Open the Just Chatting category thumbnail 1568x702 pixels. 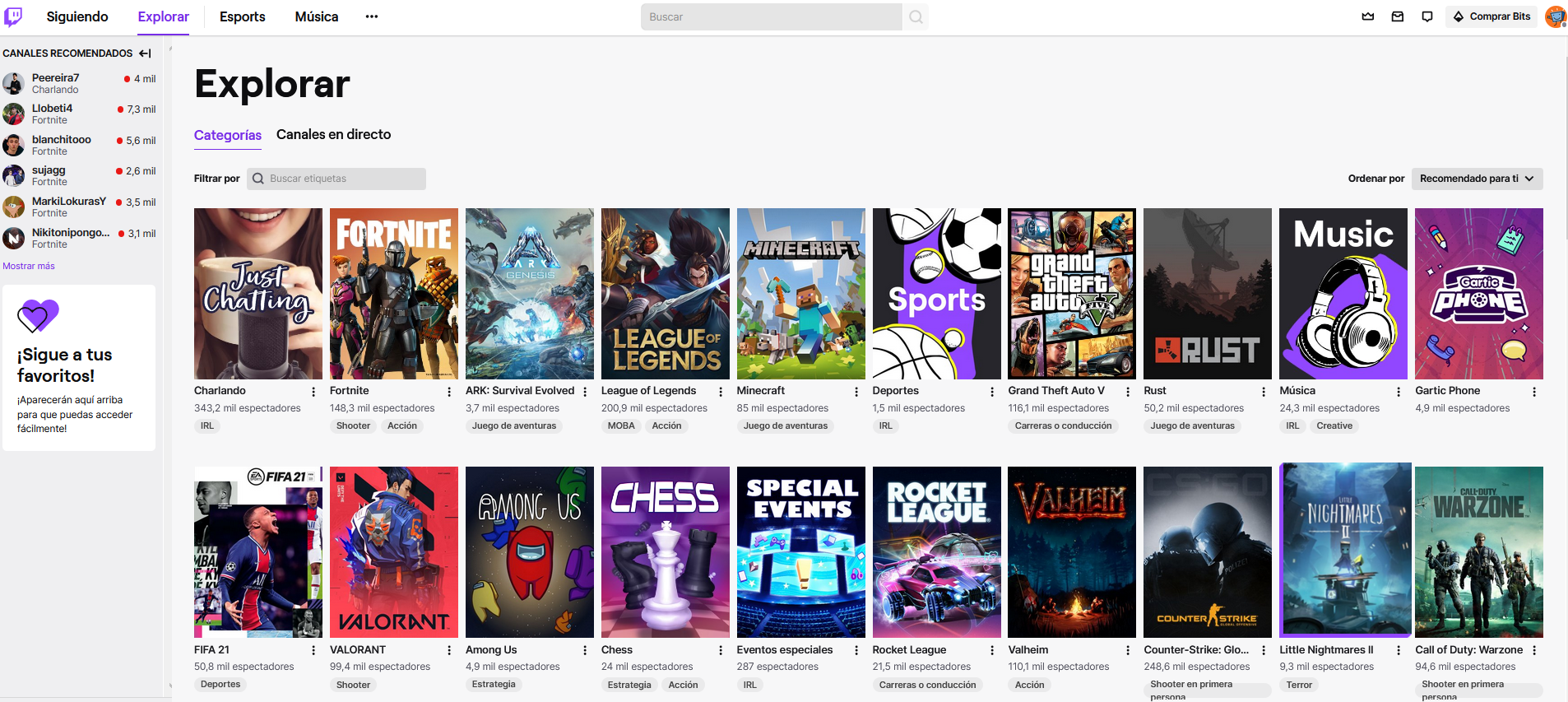tap(258, 294)
